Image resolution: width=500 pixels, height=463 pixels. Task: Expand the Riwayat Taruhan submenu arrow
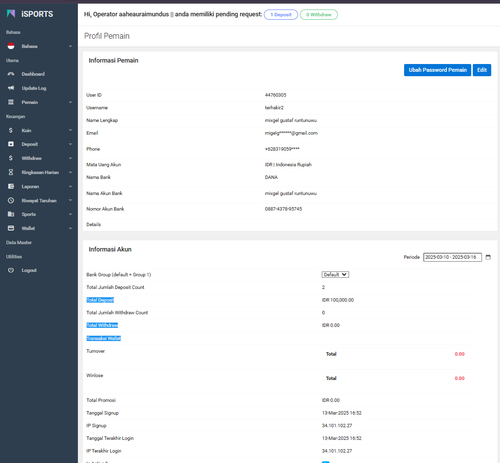[70, 200]
